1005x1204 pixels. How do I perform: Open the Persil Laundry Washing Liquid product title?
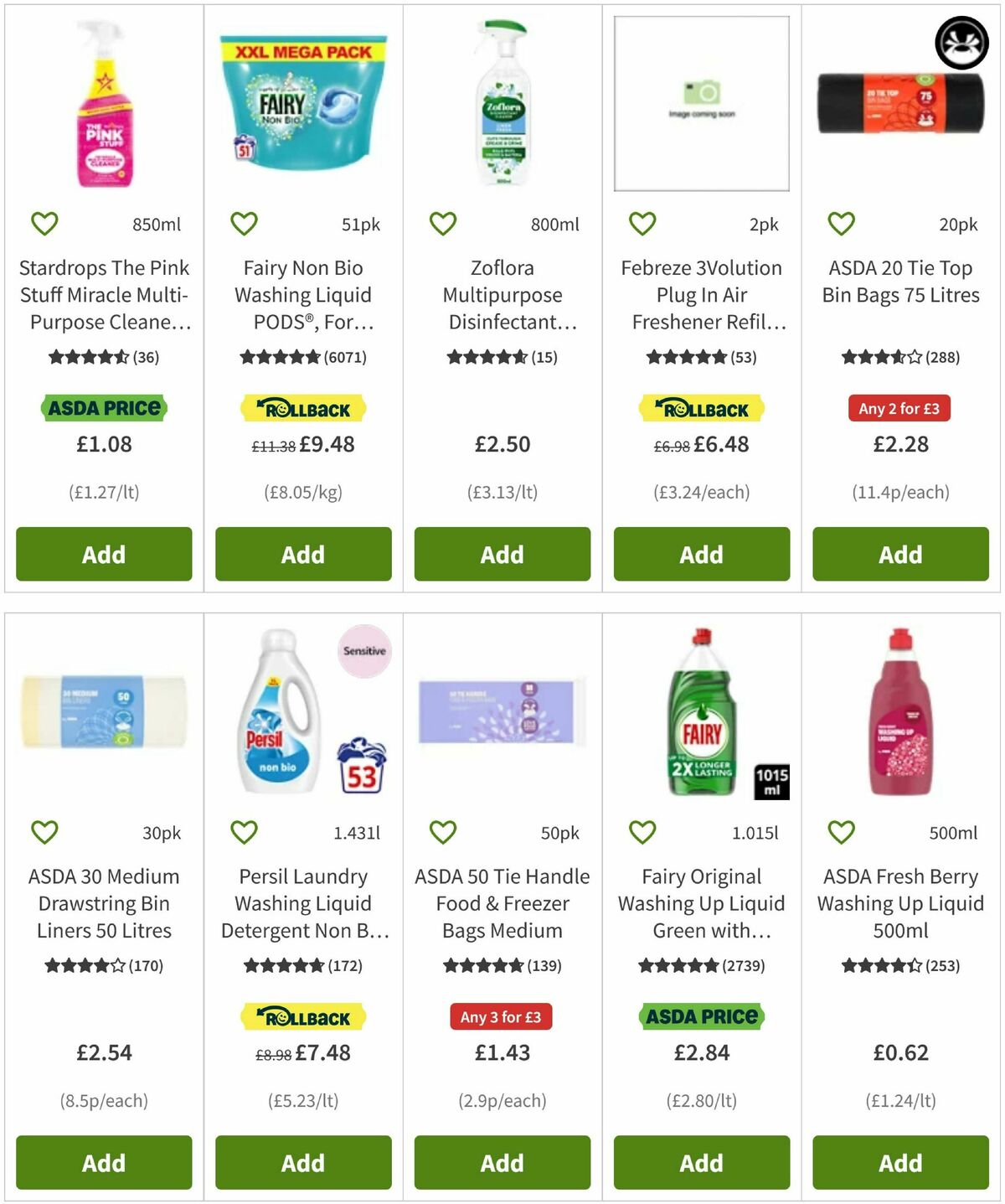(x=302, y=903)
